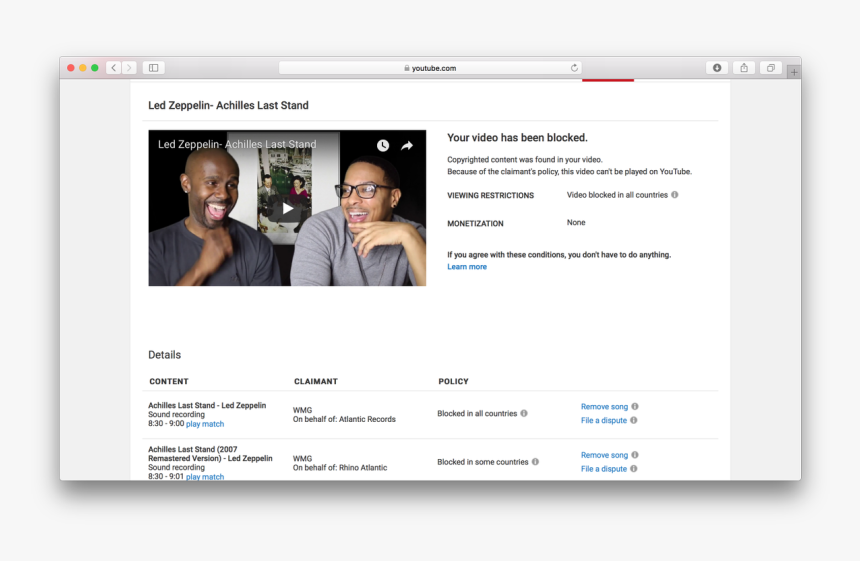Click 'On behalf of: Rhino Atlantic' text

[x=340, y=468]
